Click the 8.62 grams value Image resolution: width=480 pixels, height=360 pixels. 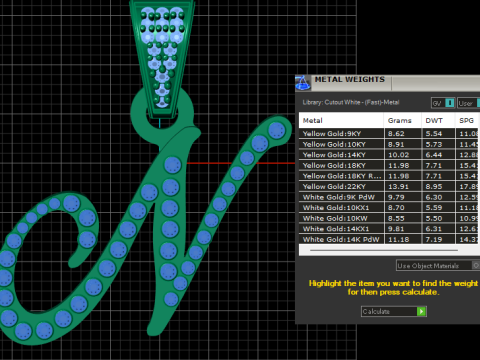[396, 133]
